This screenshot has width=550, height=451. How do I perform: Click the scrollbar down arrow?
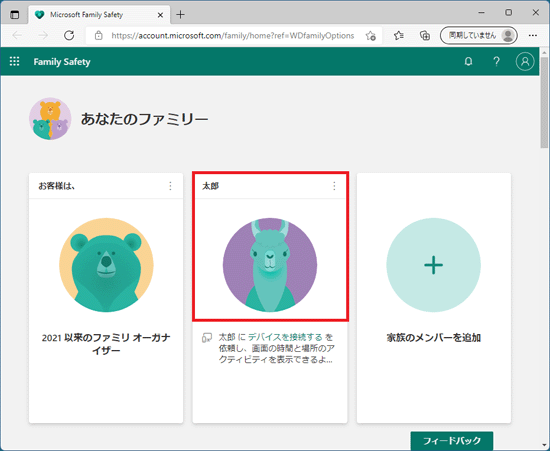(544, 446)
